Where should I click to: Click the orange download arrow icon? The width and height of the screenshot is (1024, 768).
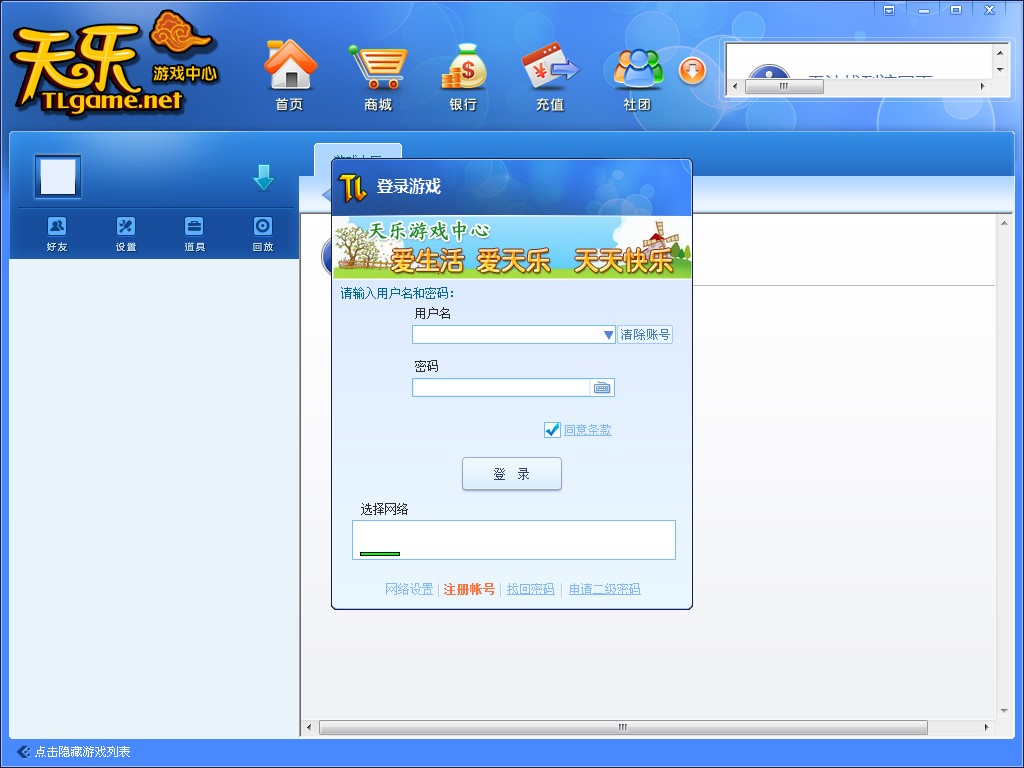tap(693, 71)
